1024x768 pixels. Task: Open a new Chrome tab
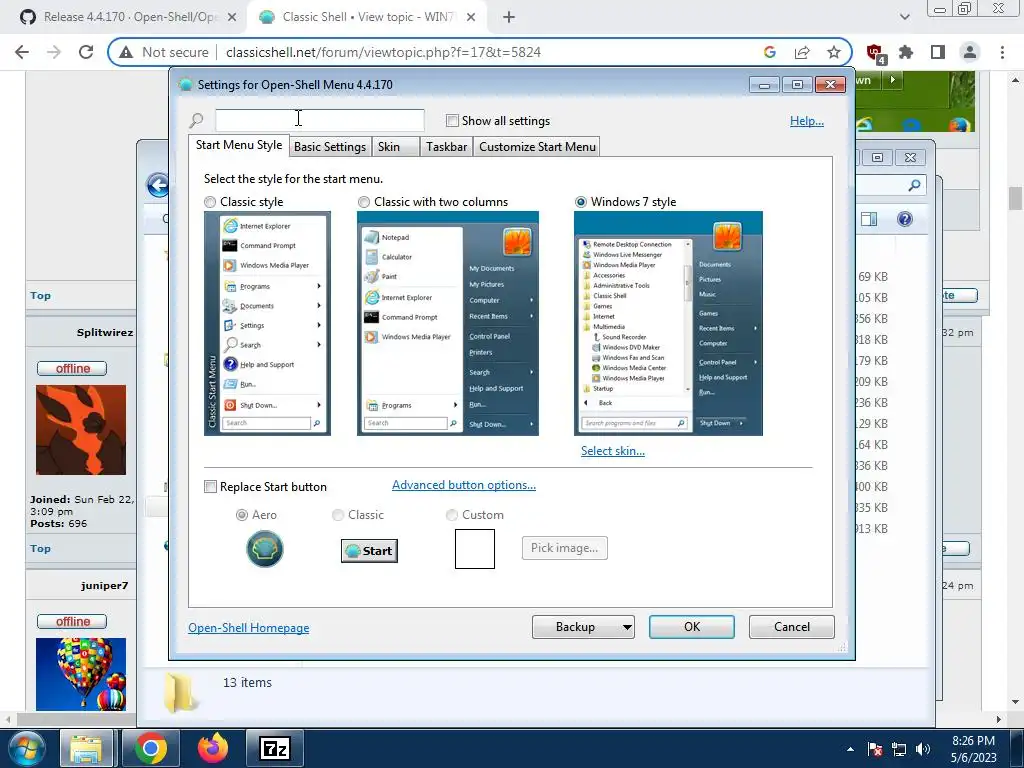point(509,17)
